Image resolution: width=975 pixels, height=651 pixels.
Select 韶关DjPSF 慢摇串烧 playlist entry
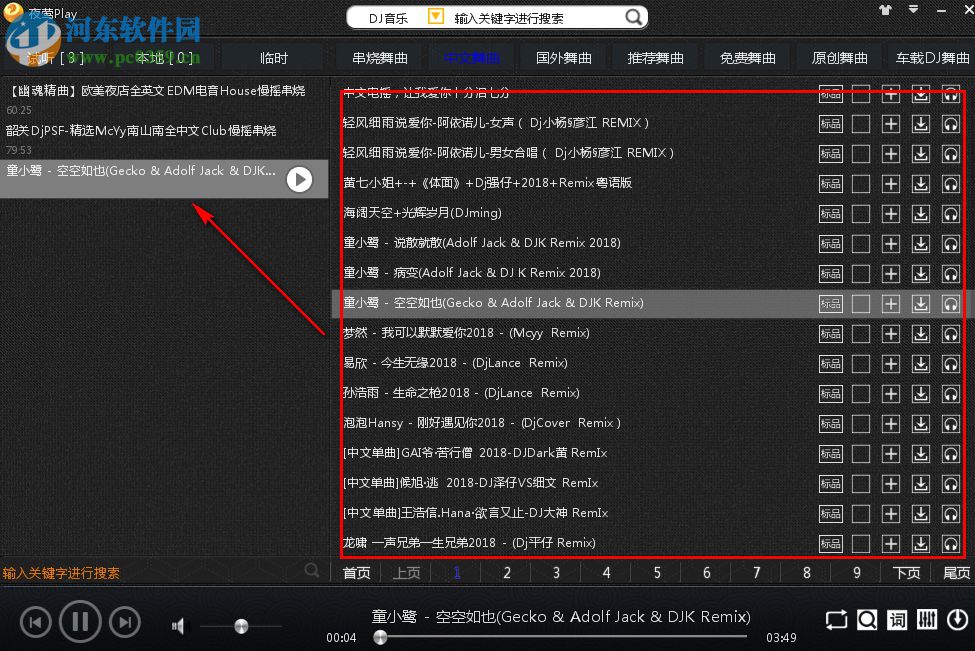coord(163,138)
